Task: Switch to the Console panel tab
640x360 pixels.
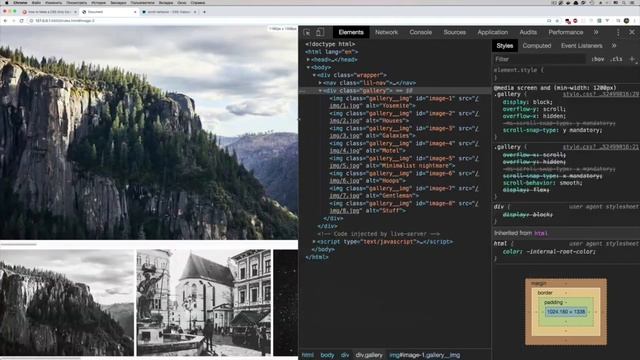Action: (420, 32)
